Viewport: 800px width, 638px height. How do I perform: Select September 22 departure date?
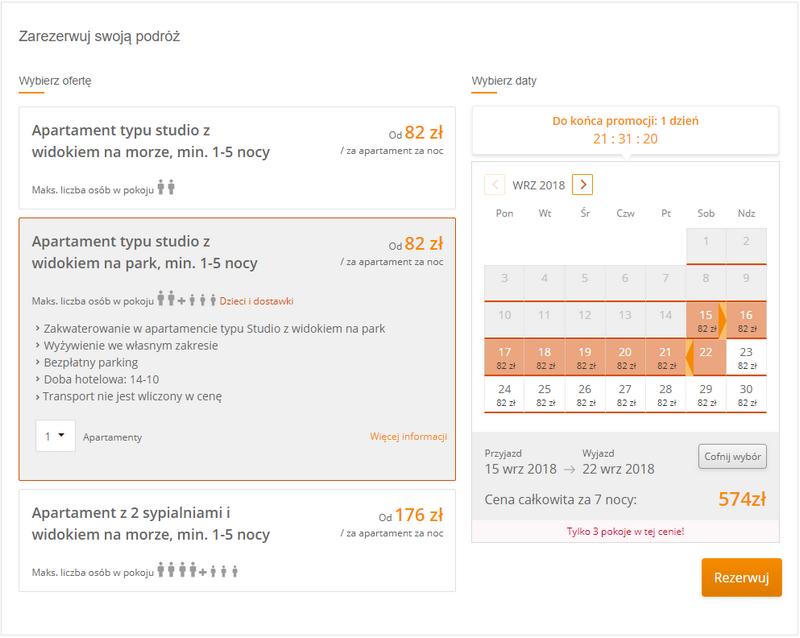[x=706, y=357]
